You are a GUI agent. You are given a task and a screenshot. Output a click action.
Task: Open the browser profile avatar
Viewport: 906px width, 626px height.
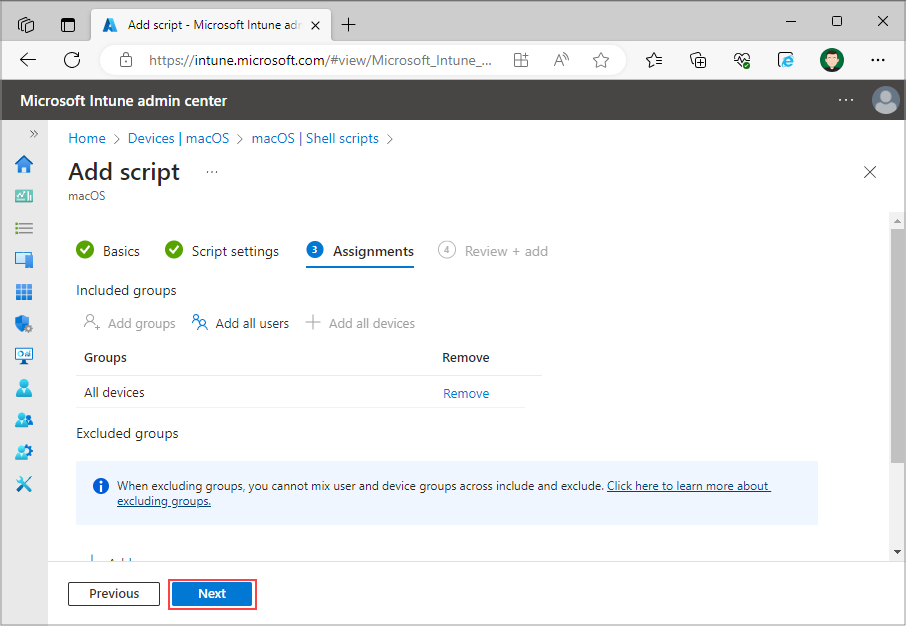[831, 60]
